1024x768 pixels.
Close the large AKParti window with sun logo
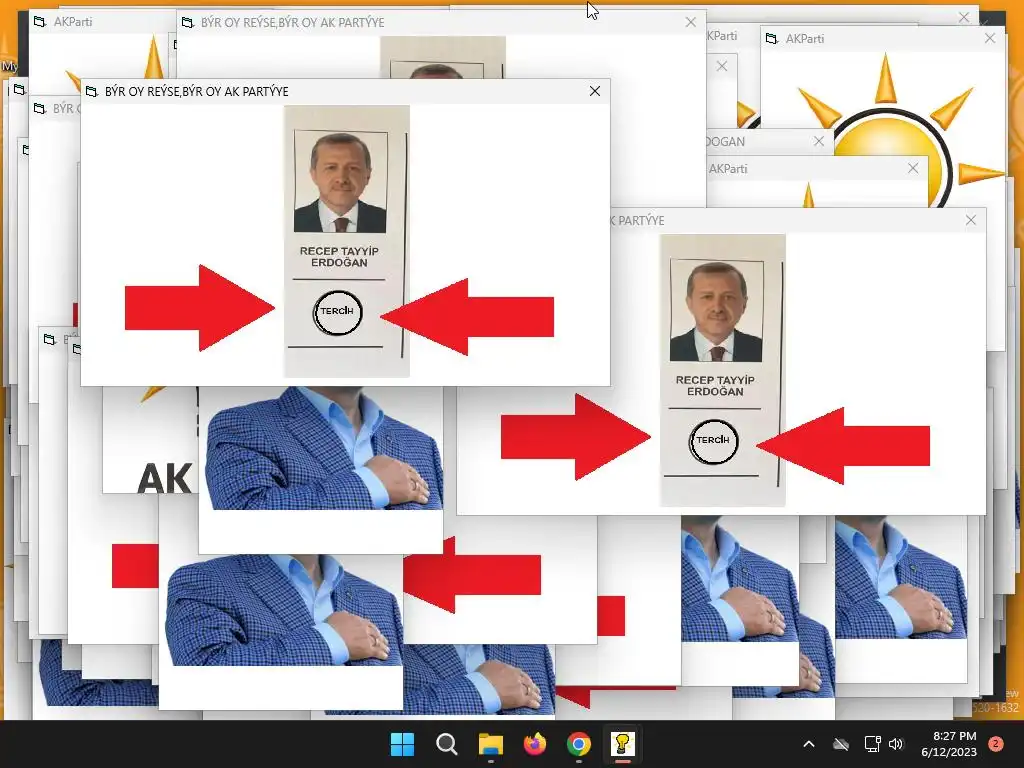coord(990,39)
